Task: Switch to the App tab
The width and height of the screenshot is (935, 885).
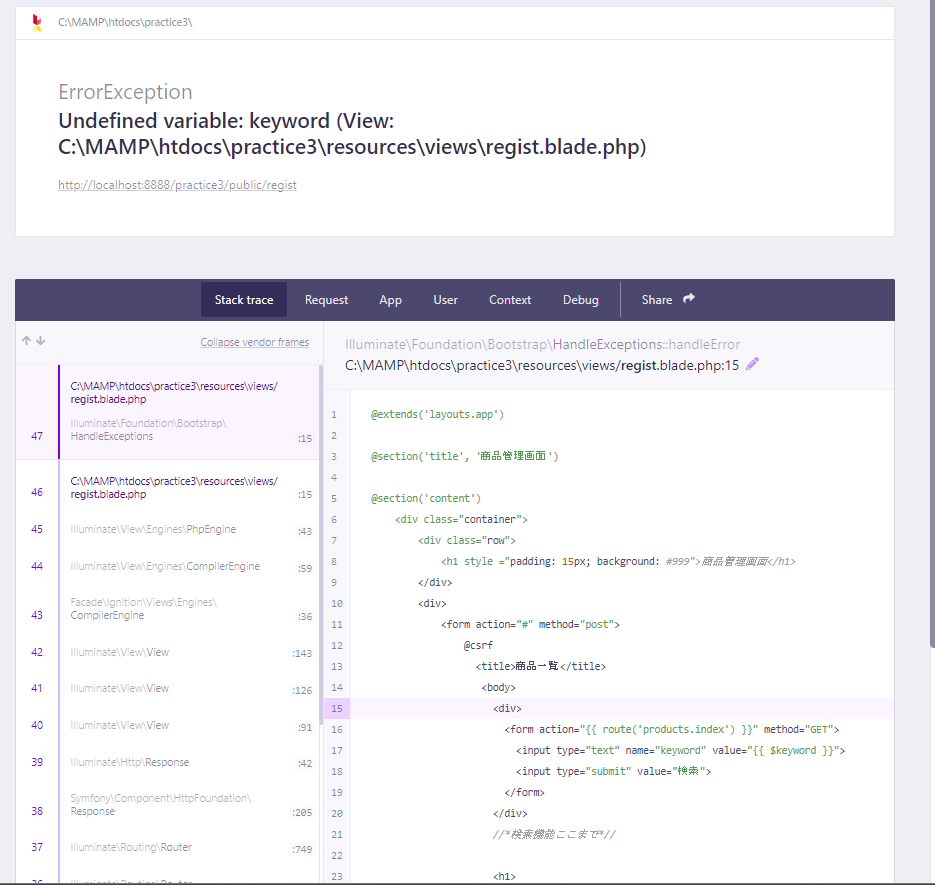Action: (390, 299)
